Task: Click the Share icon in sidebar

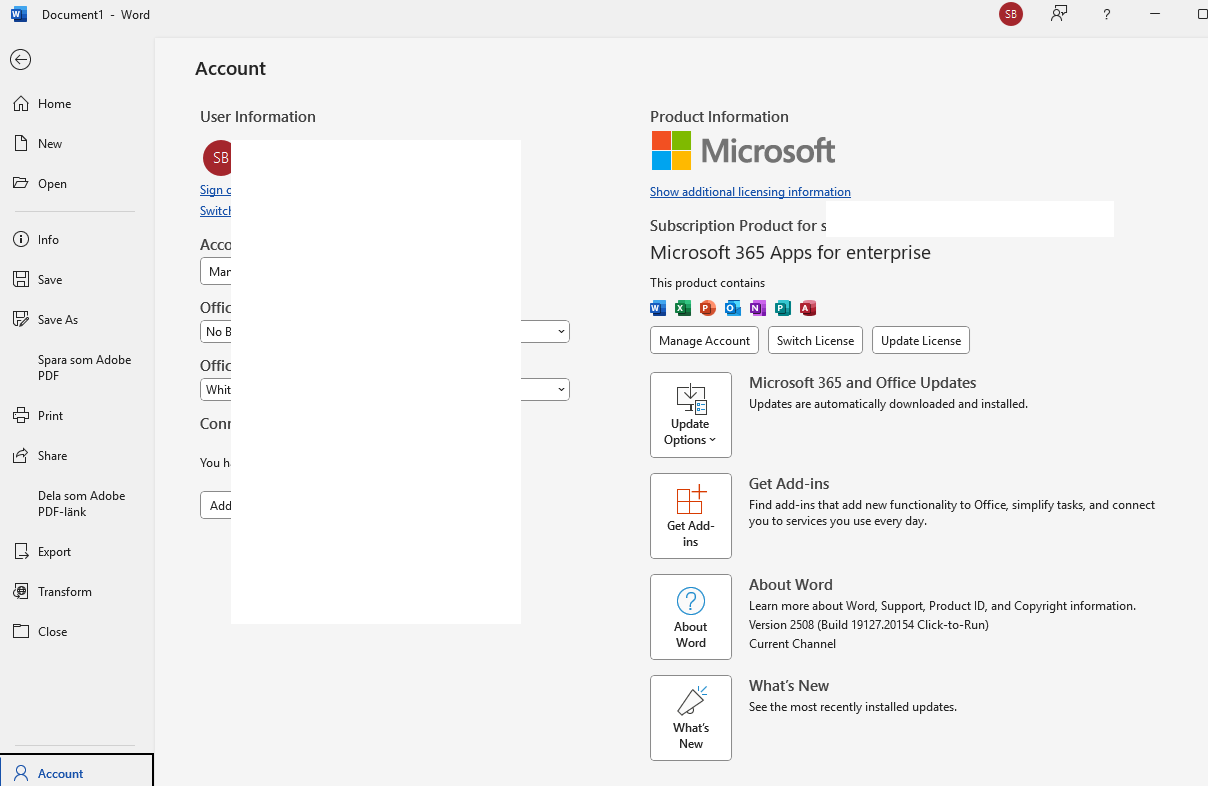Action: (x=20, y=456)
